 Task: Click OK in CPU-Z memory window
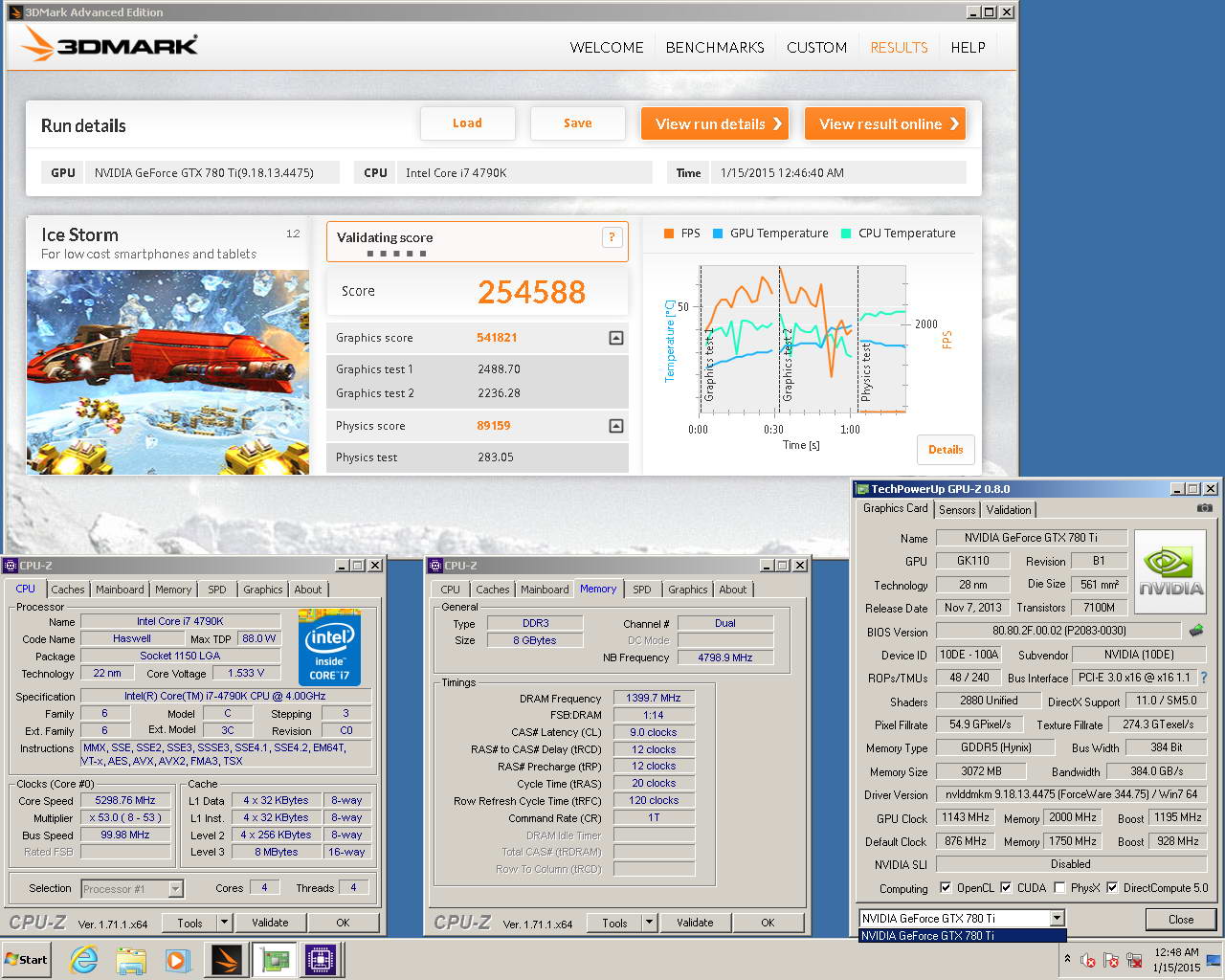tap(768, 923)
